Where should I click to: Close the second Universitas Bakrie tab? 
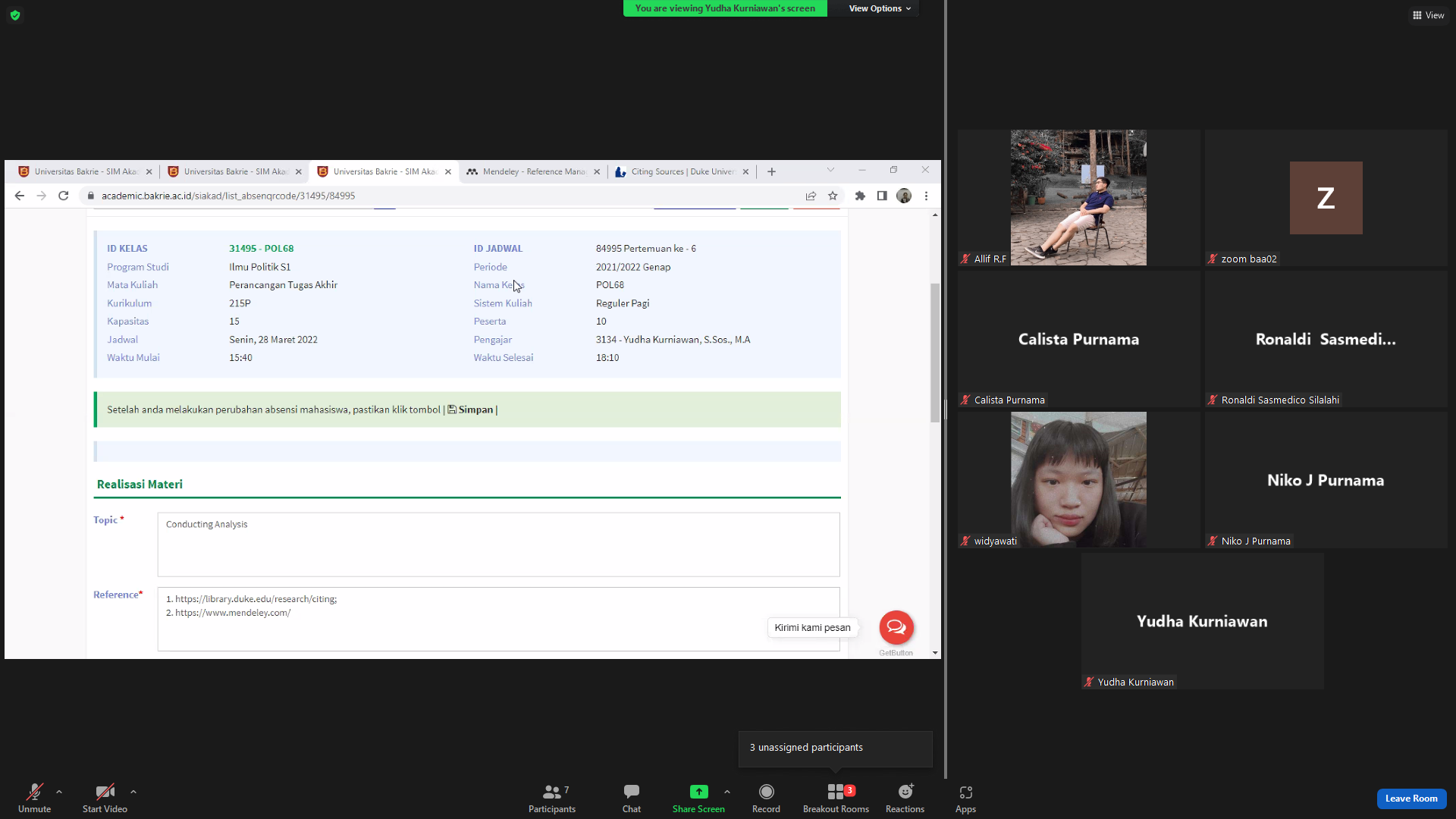pos(298,171)
